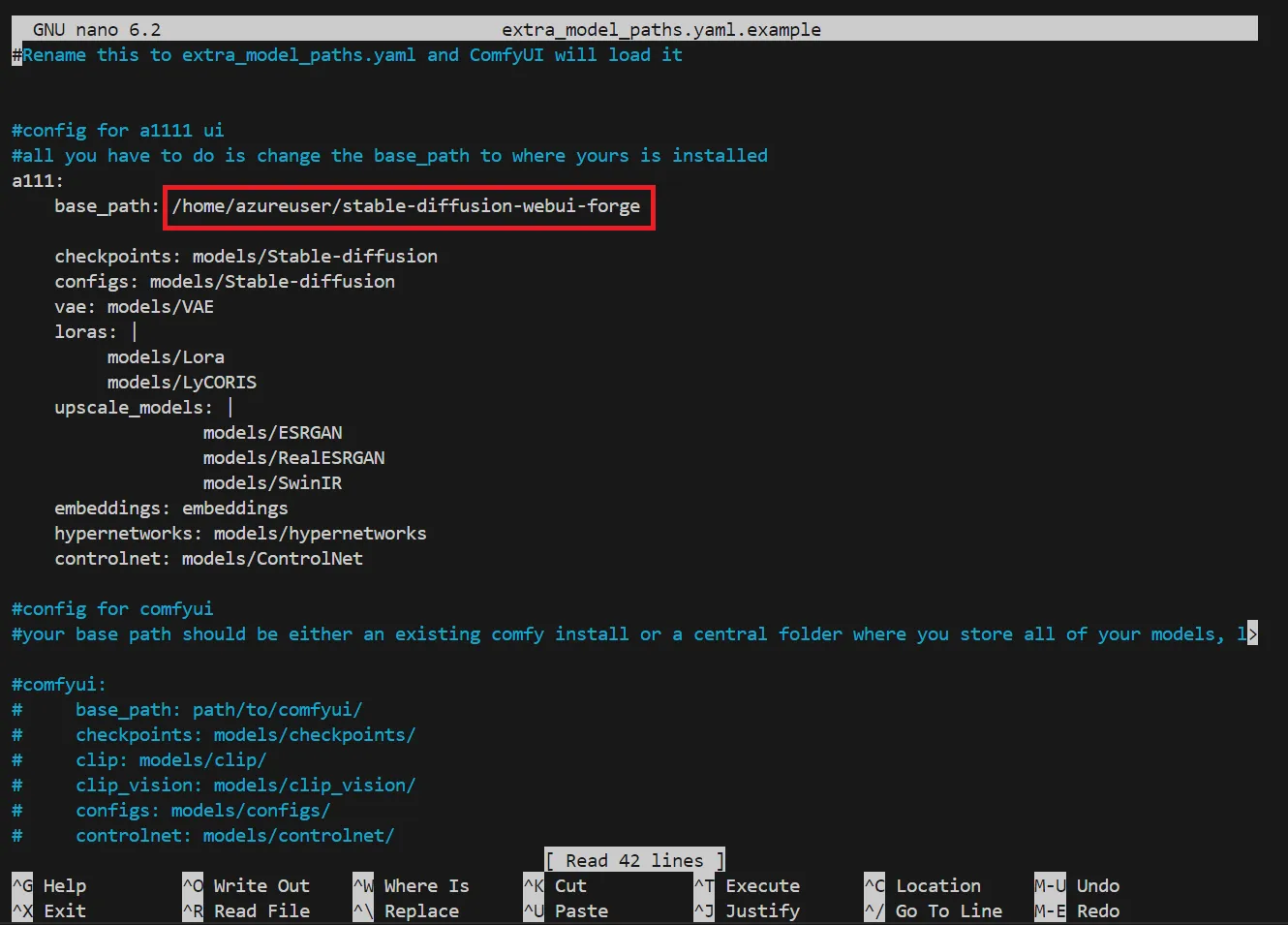Image resolution: width=1288 pixels, height=925 pixels.
Task: Click the ^\ Replace shortcut
Action: tap(406, 910)
